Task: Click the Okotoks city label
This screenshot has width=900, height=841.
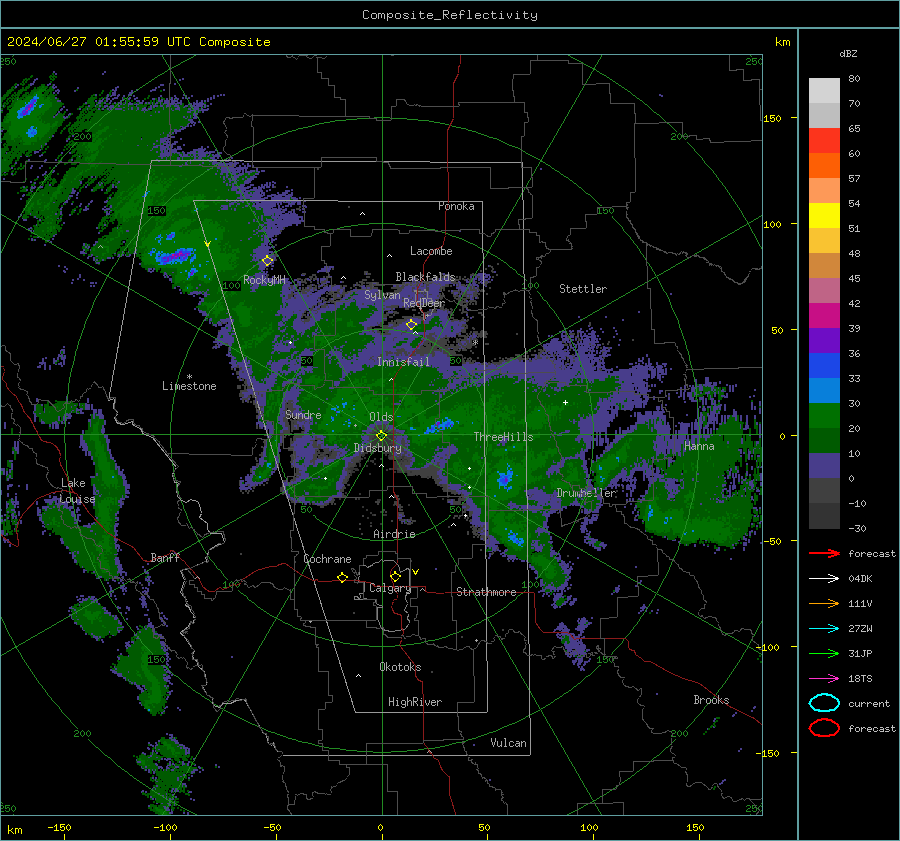Action: (400, 666)
